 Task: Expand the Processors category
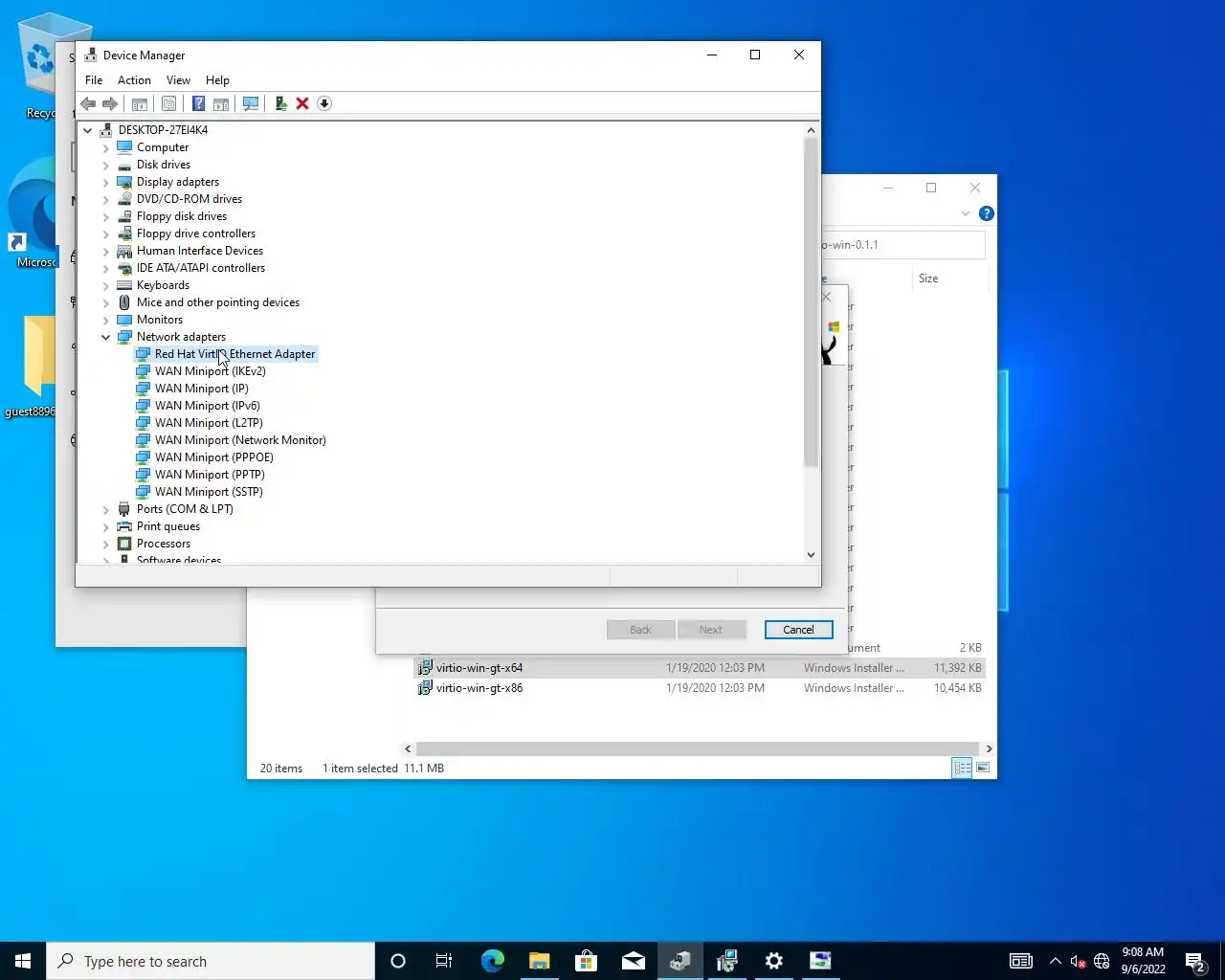106,544
